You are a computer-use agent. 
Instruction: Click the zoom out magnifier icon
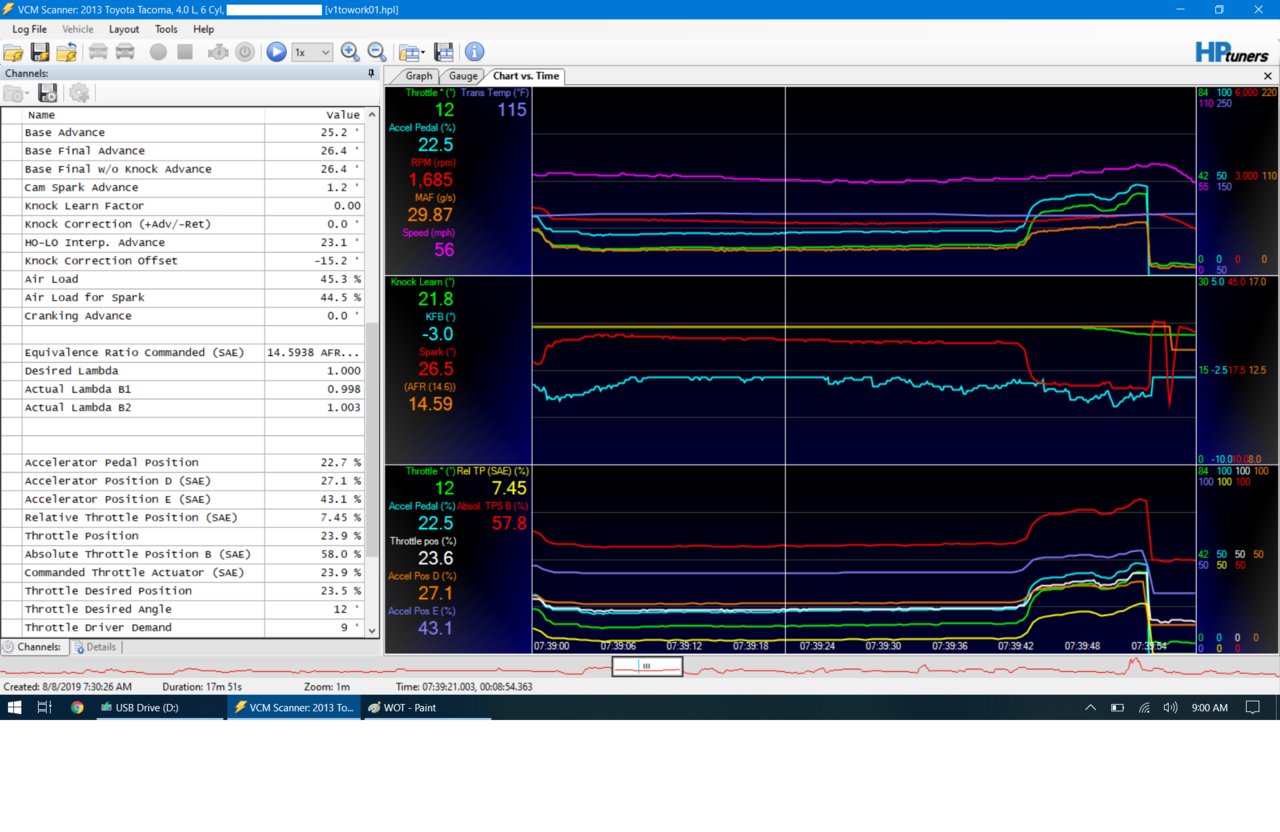[377, 52]
